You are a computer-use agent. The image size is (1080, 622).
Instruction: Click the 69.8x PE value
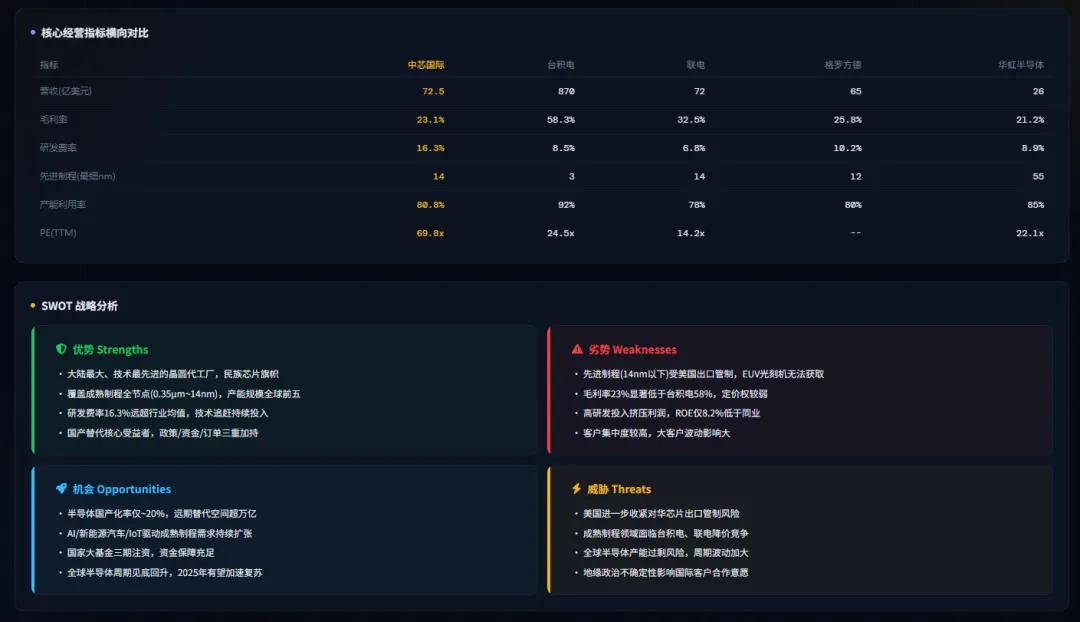430,233
